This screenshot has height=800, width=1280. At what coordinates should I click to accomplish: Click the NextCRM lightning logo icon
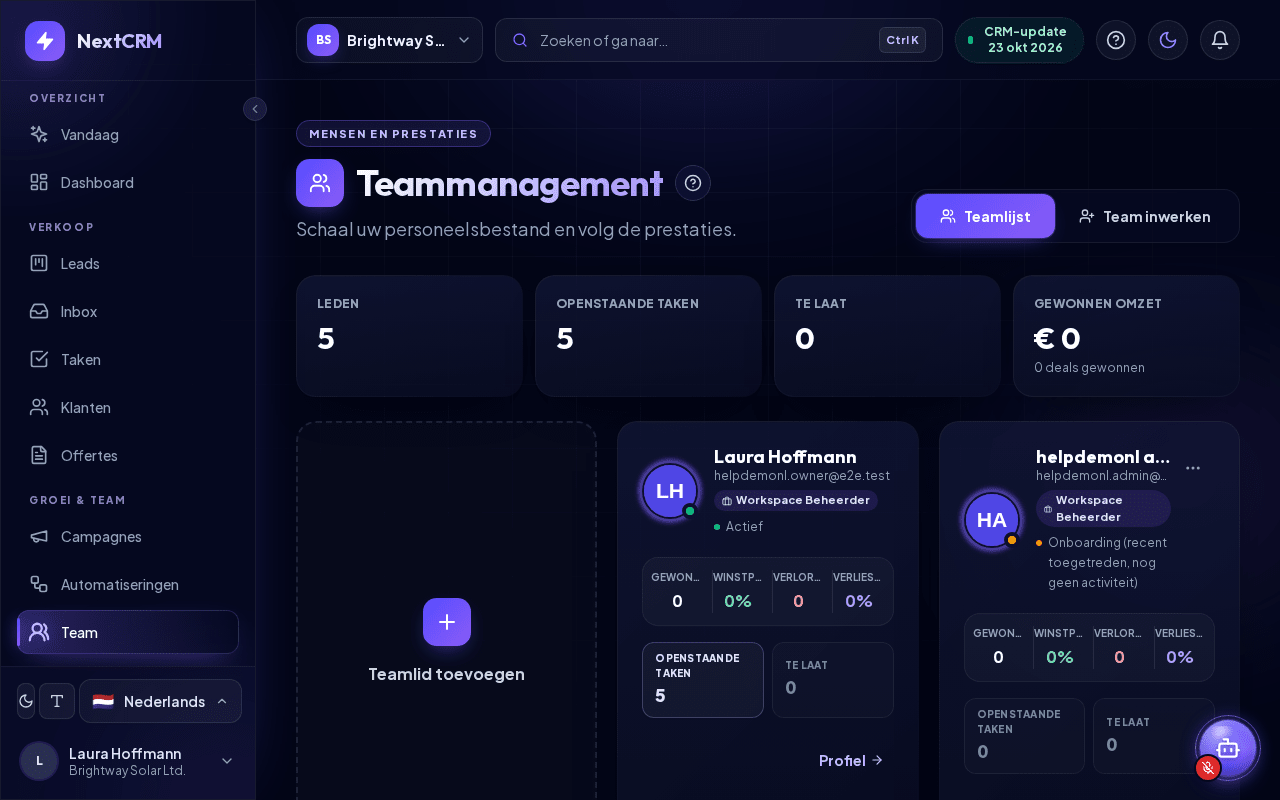(x=45, y=41)
